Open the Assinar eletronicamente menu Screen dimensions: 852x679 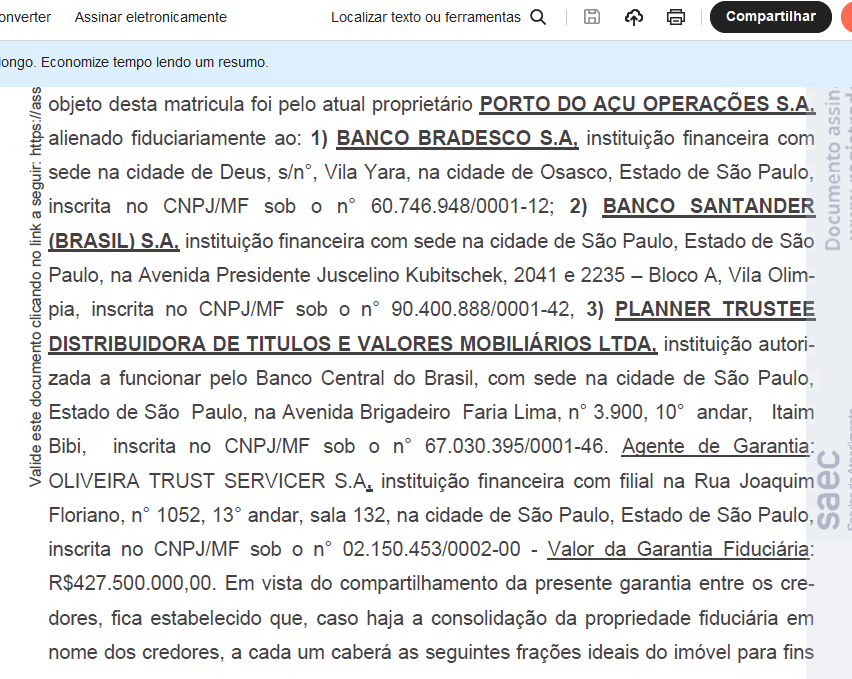pos(151,17)
